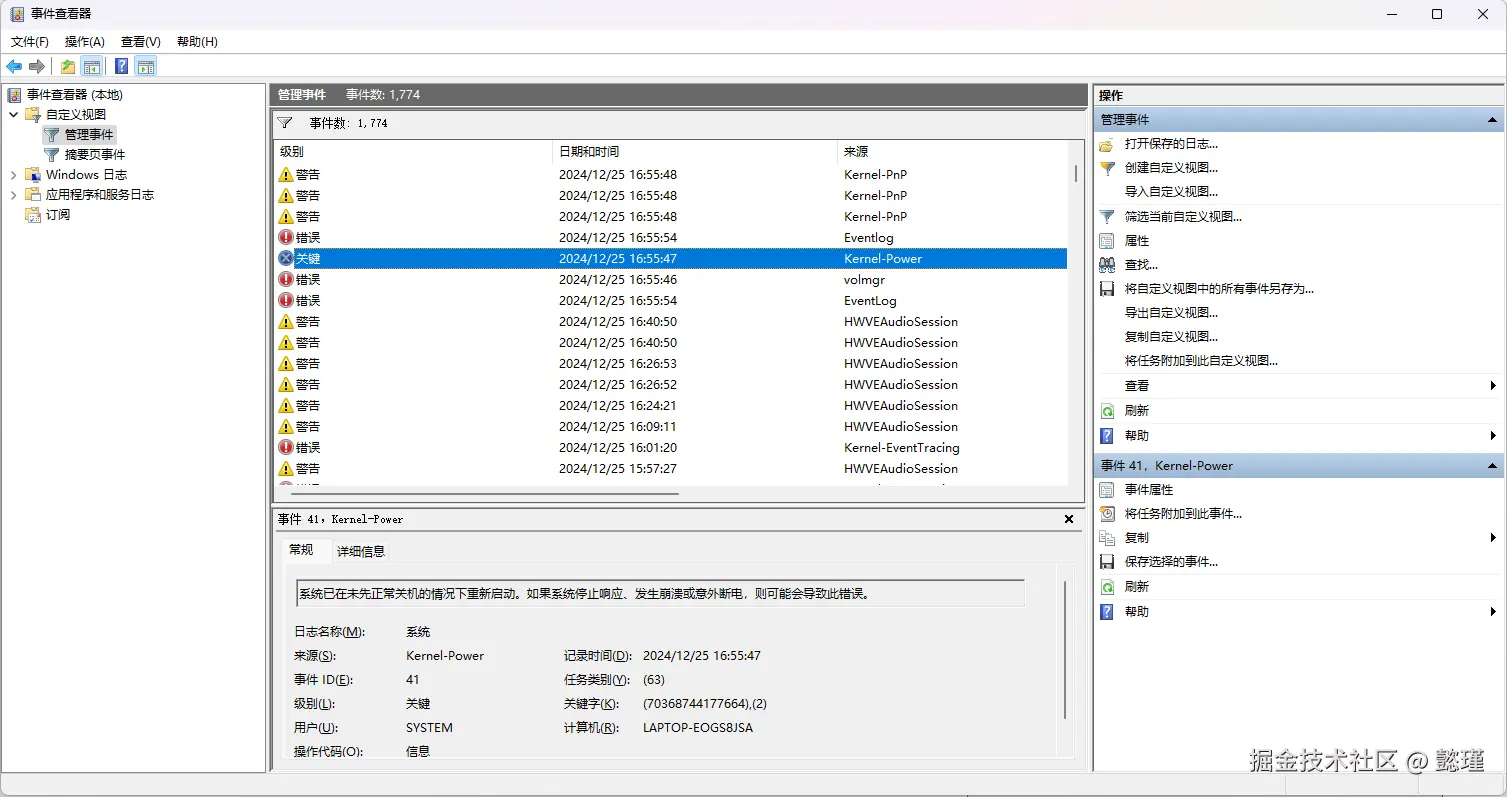This screenshot has width=1507, height=797.
Task: Select the HWVEAudioSession row at 16:24:21
Action: click(x=671, y=406)
